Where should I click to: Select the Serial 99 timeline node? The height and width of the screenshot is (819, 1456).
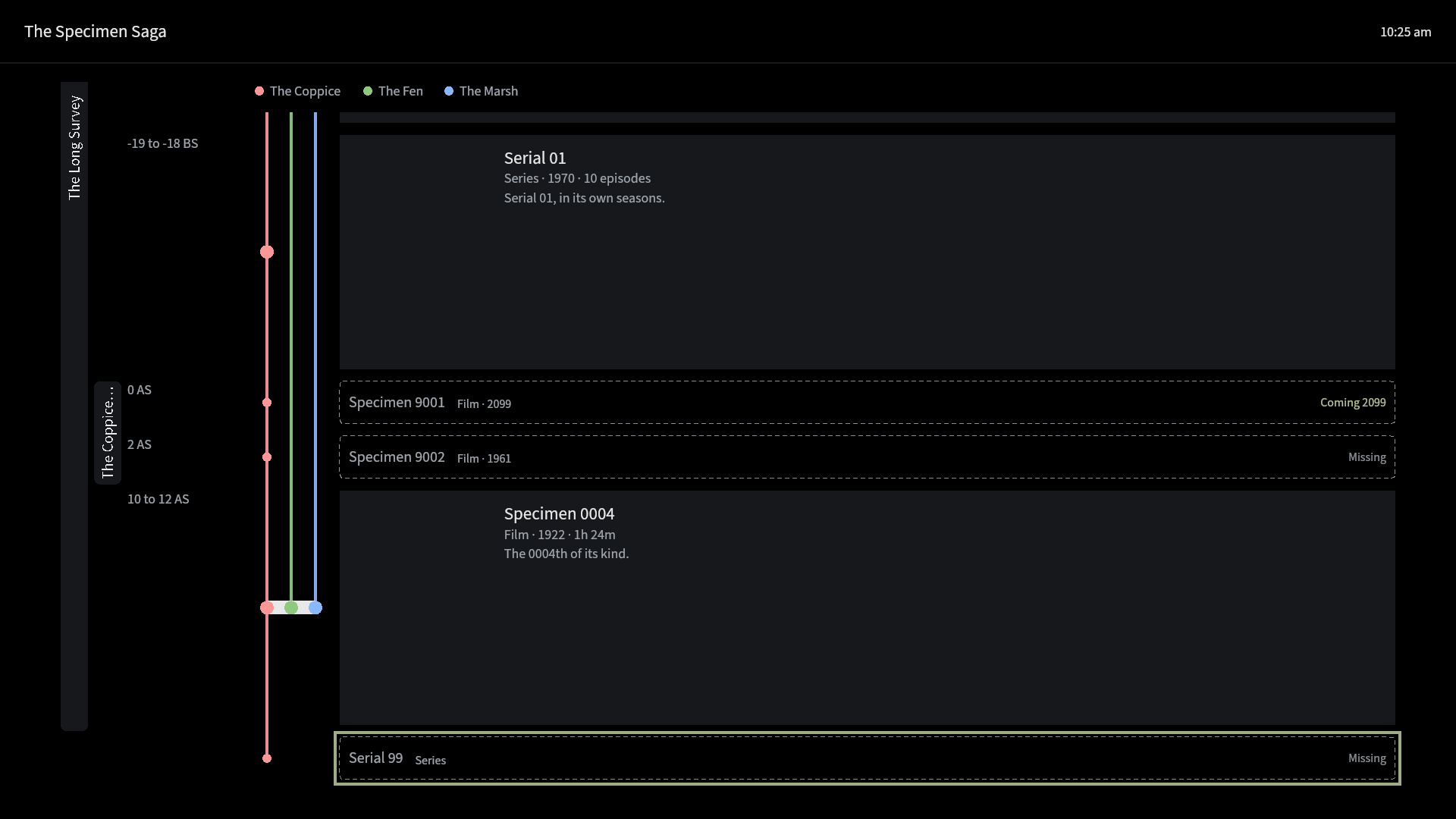267,758
